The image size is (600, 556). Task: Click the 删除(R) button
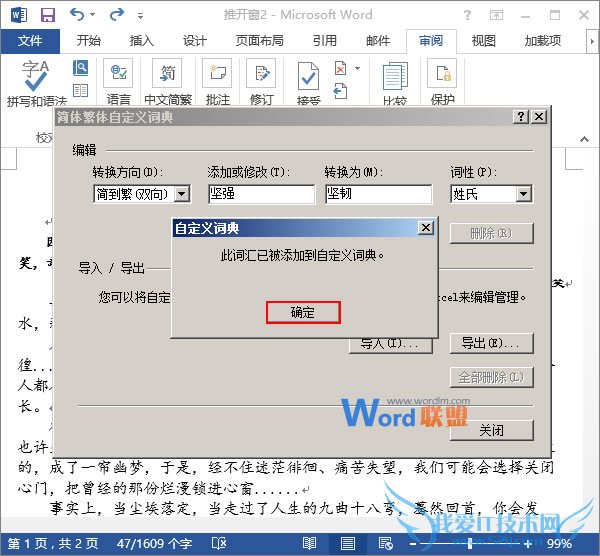point(491,233)
